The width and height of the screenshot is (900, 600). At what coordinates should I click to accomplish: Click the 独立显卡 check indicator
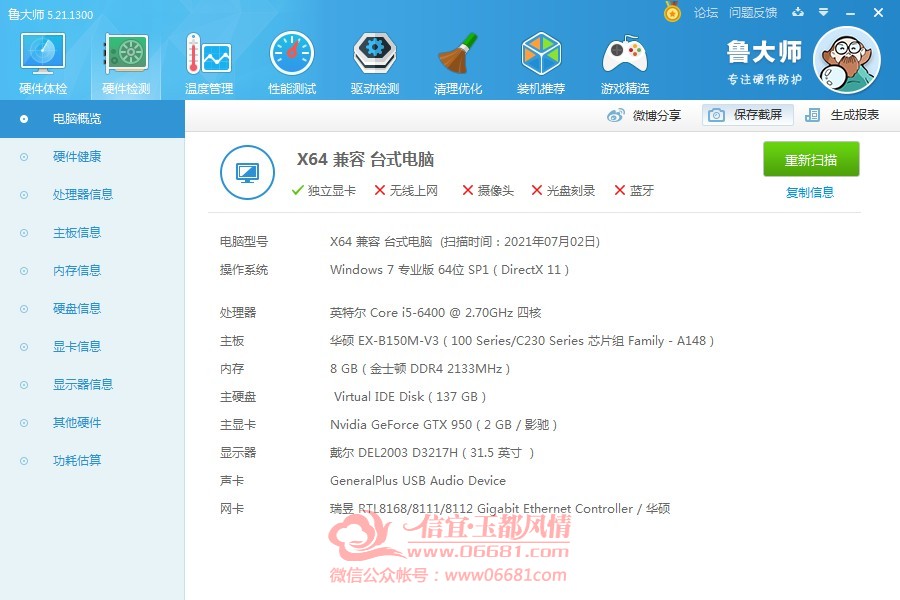pos(324,191)
